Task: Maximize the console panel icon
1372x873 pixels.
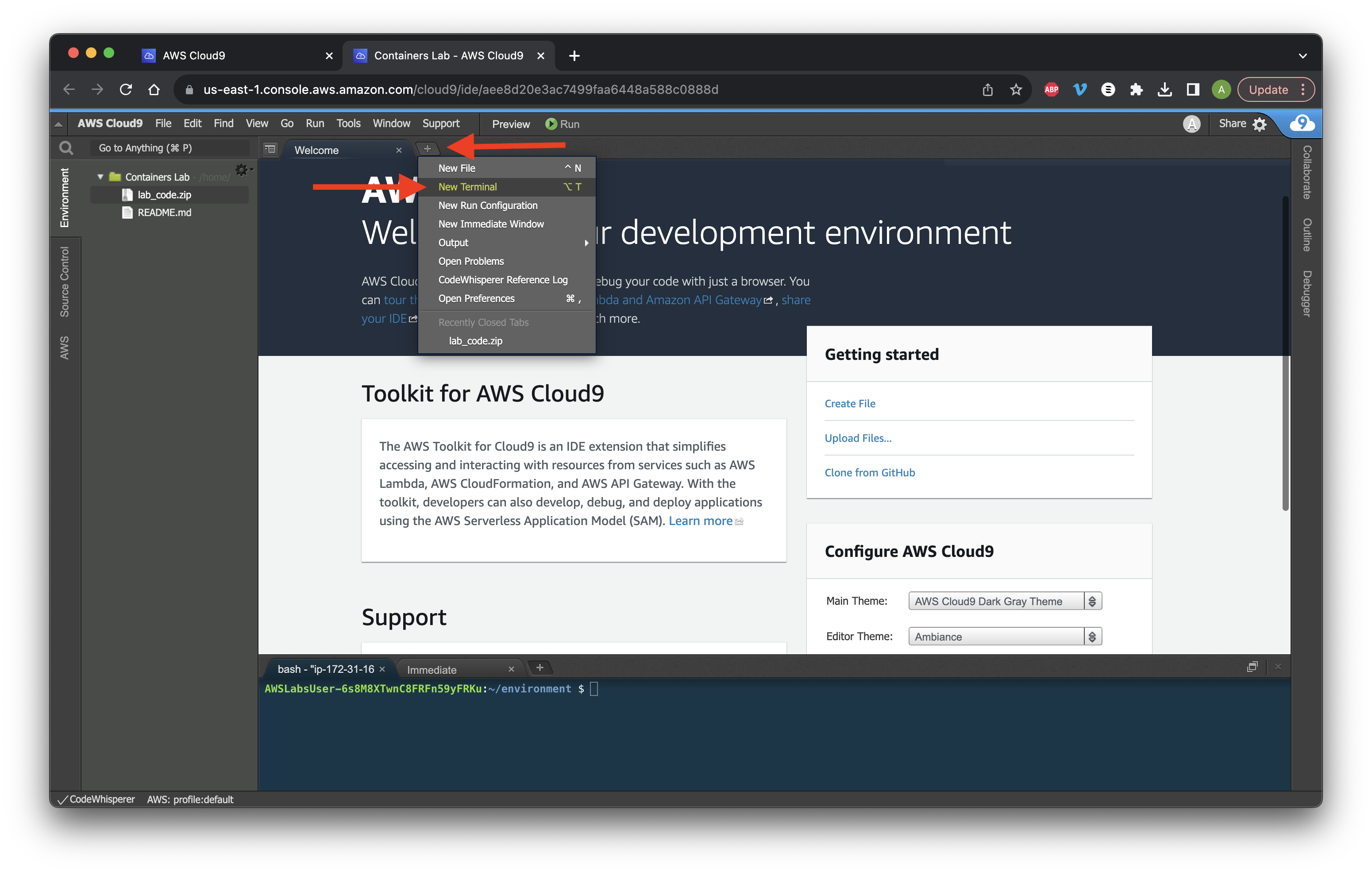Action: point(1252,667)
